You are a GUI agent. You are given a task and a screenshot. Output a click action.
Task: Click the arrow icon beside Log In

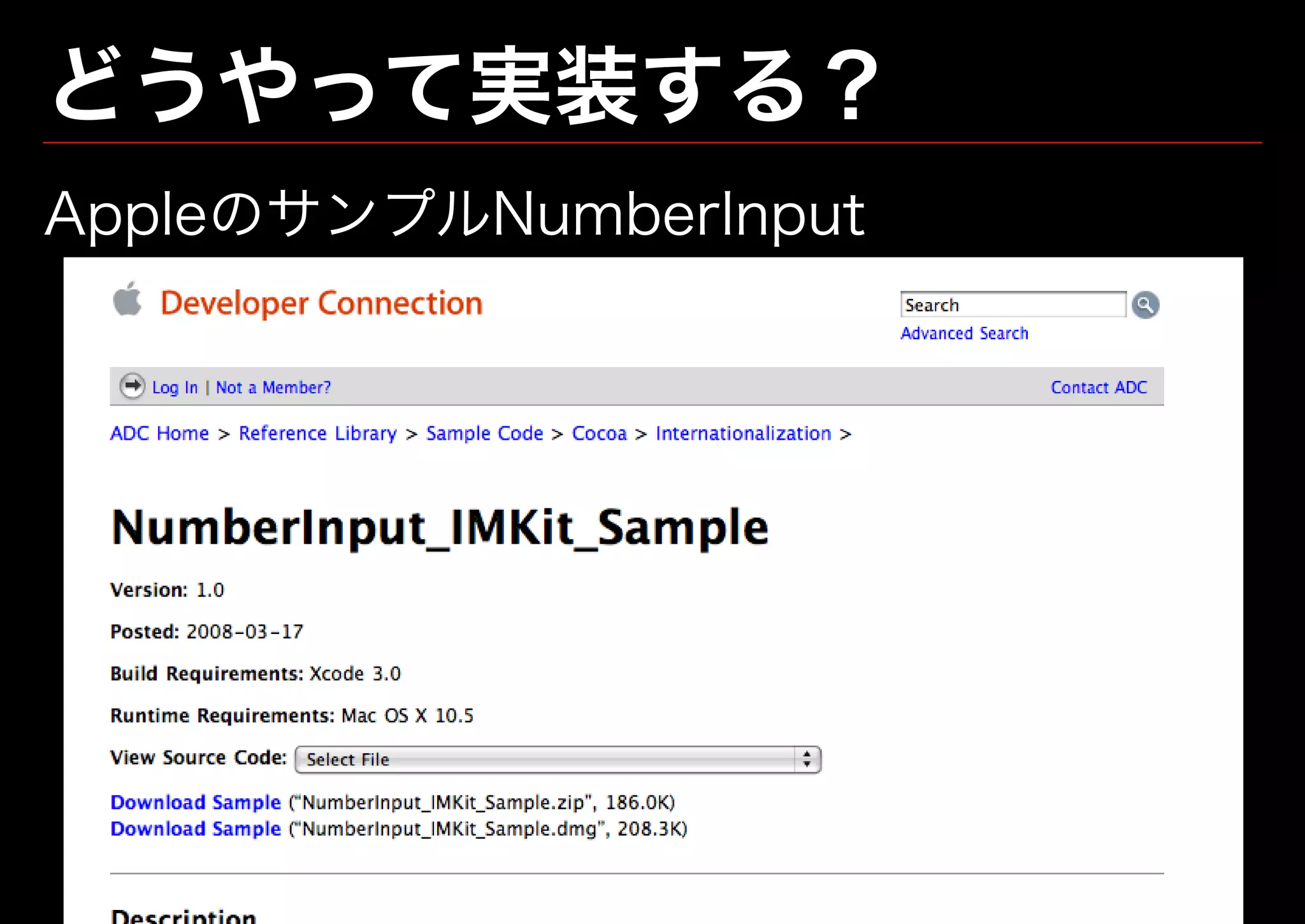[x=133, y=386]
